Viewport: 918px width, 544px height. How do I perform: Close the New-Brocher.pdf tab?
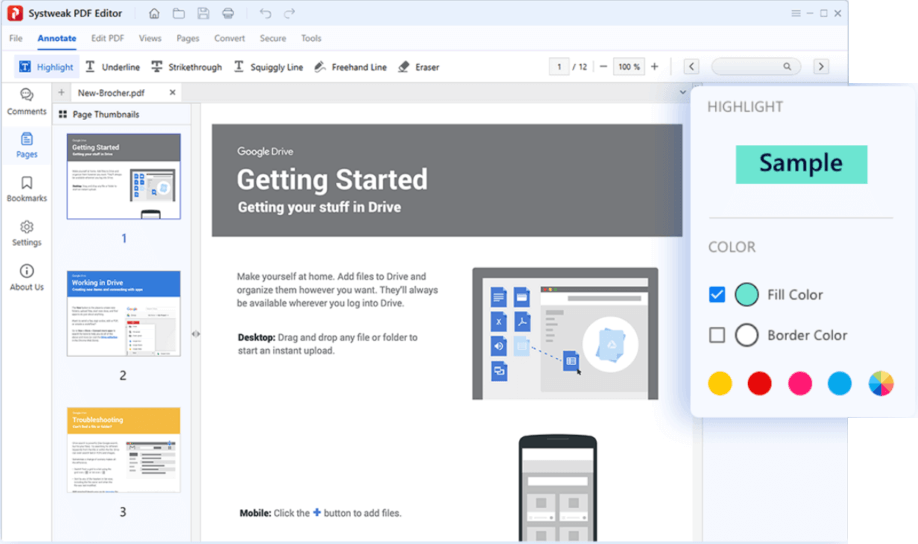173,93
